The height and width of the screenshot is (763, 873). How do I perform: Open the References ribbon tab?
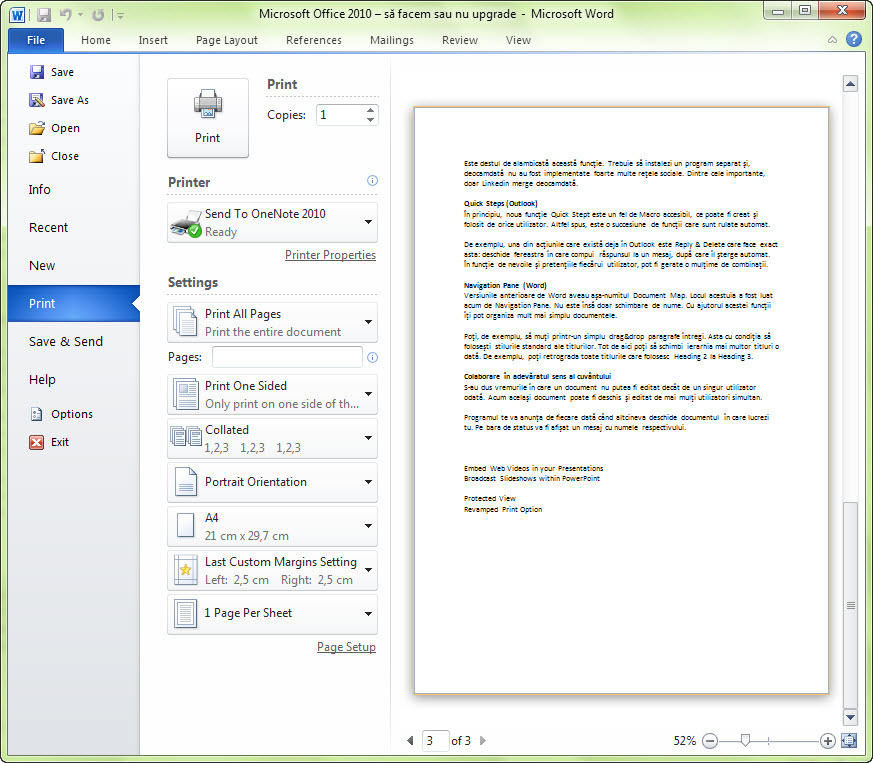coord(314,40)
